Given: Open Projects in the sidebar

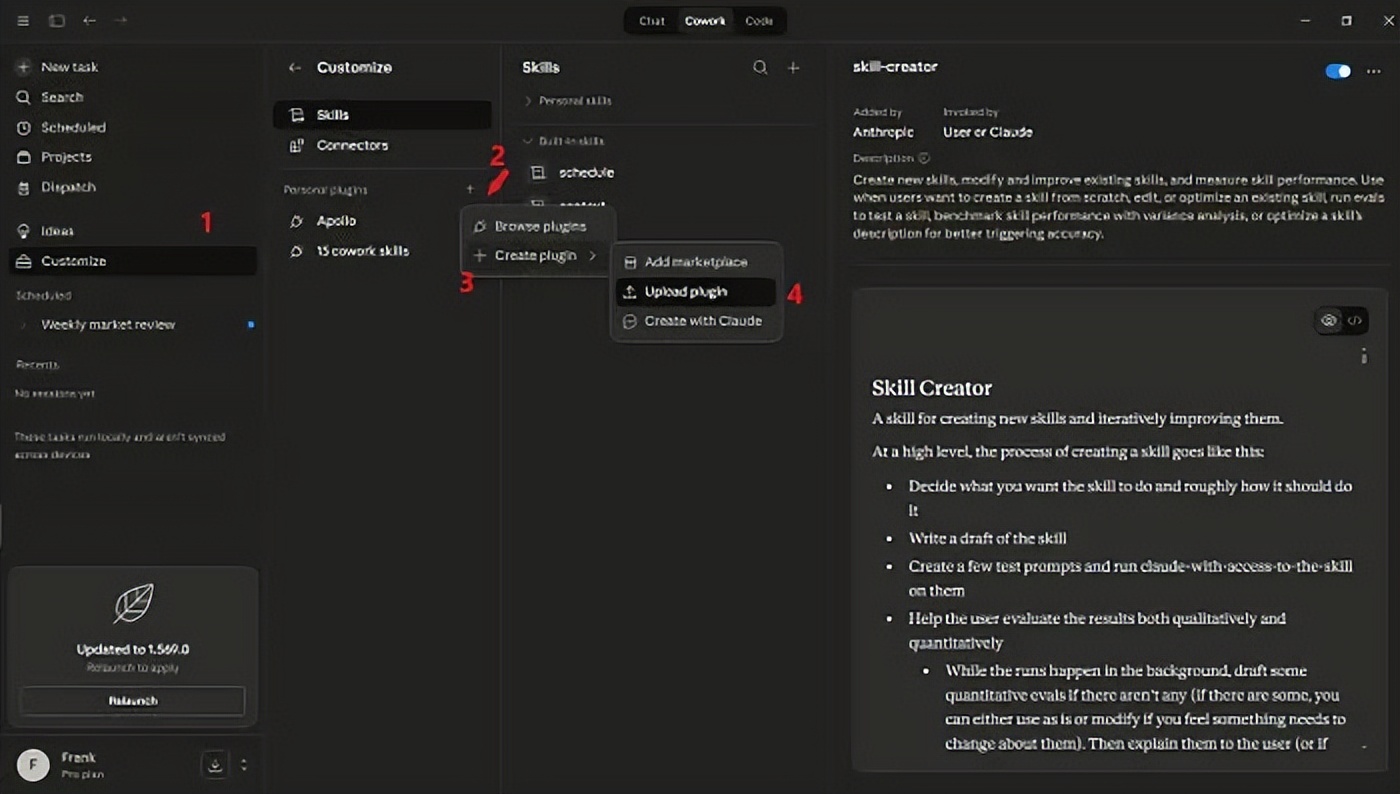Looking at the screenshot, I should point(133,157).
